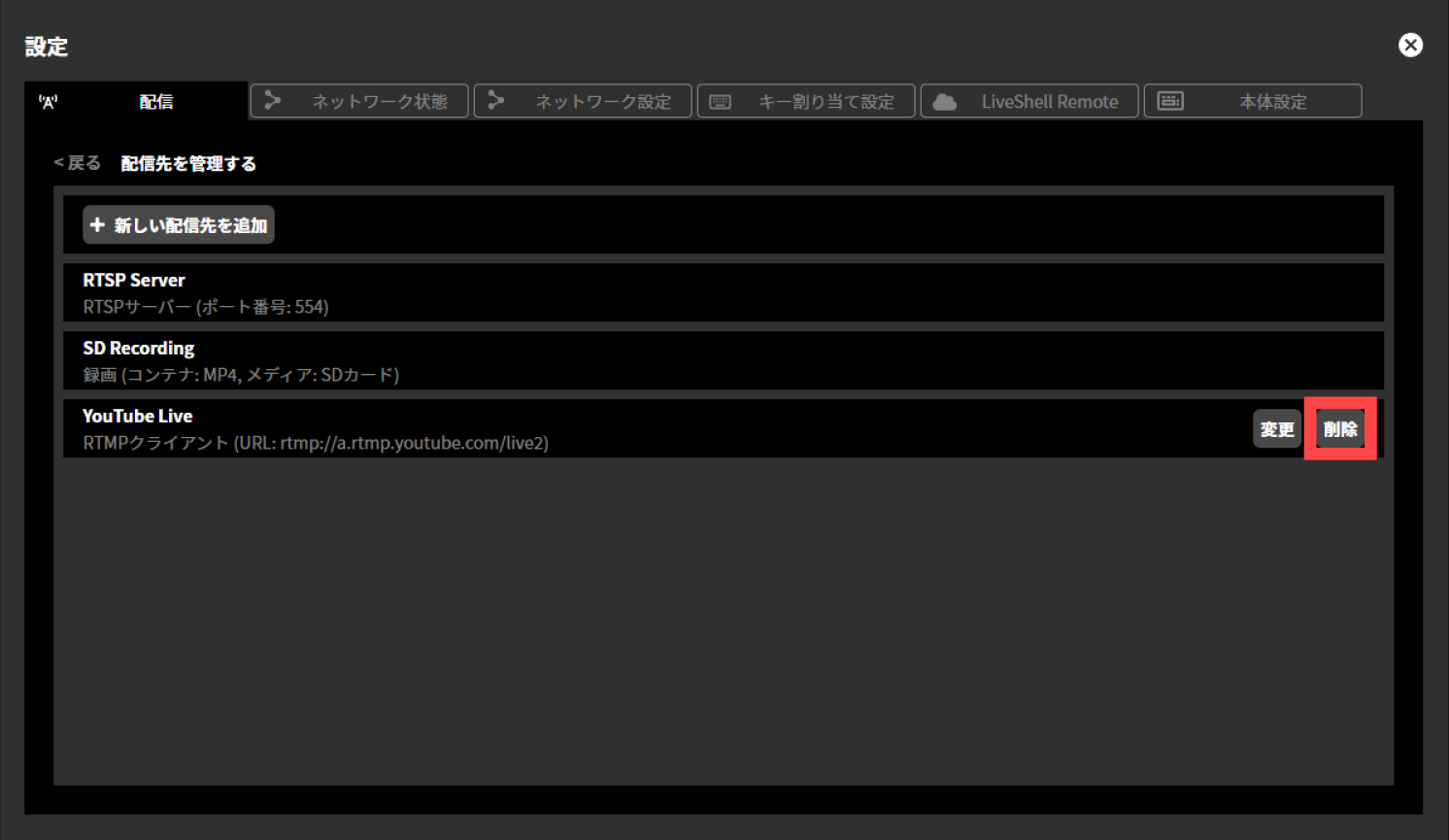Click the 新しい配信先を追加 button
The width and height of the screenshot is (1449, 840).
click(178, 224)
